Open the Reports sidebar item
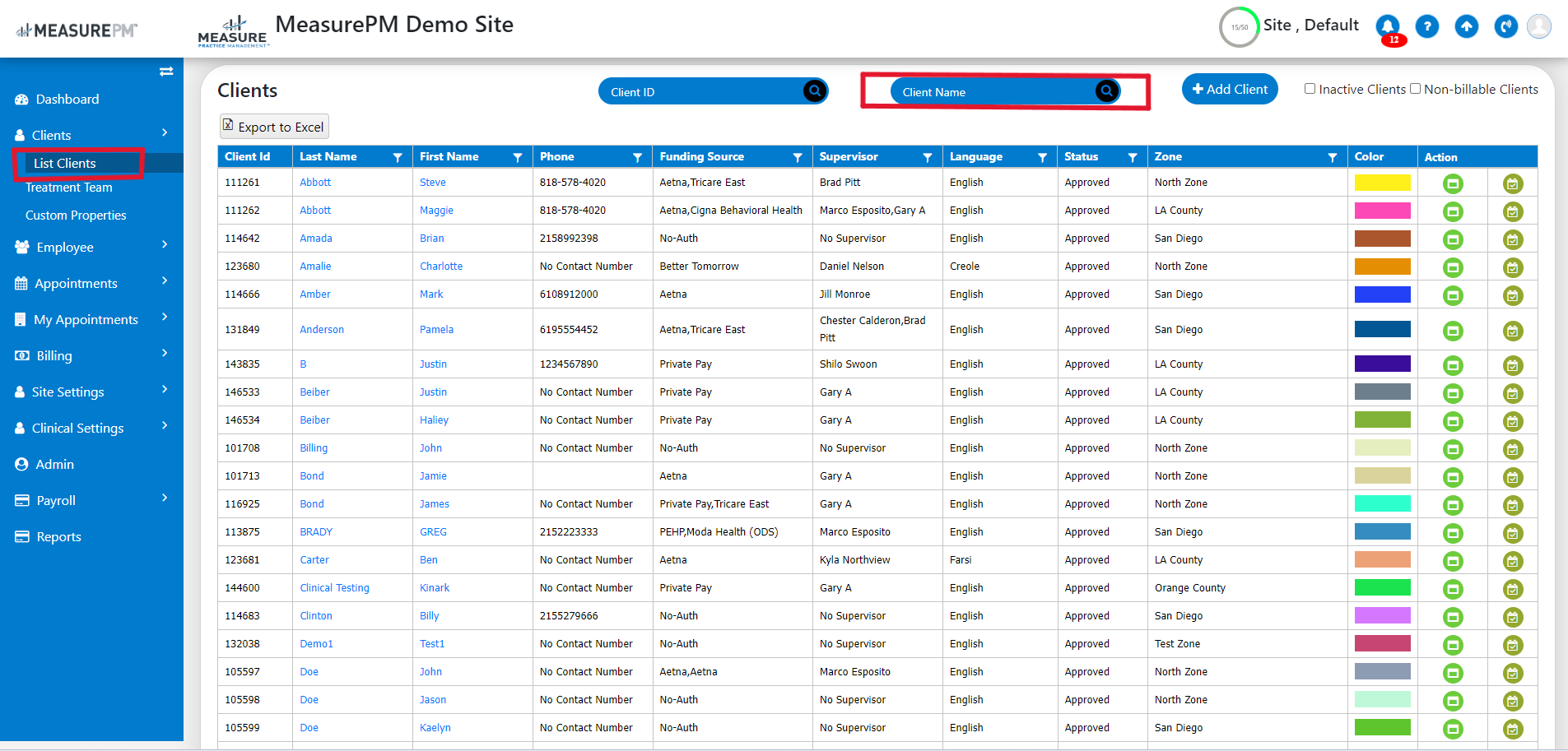This screenshot has height=751, width=1568. pos(59,536)
